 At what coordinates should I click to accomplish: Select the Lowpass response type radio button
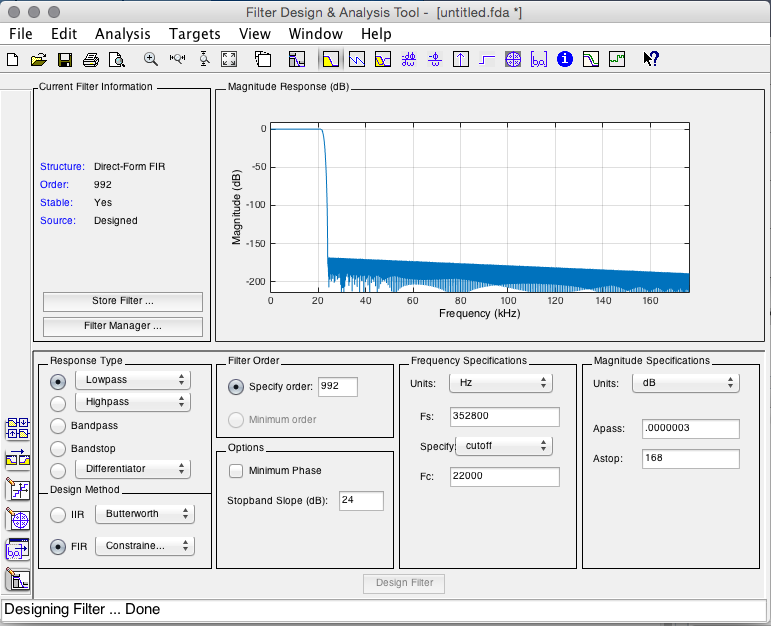coord(58,381)
